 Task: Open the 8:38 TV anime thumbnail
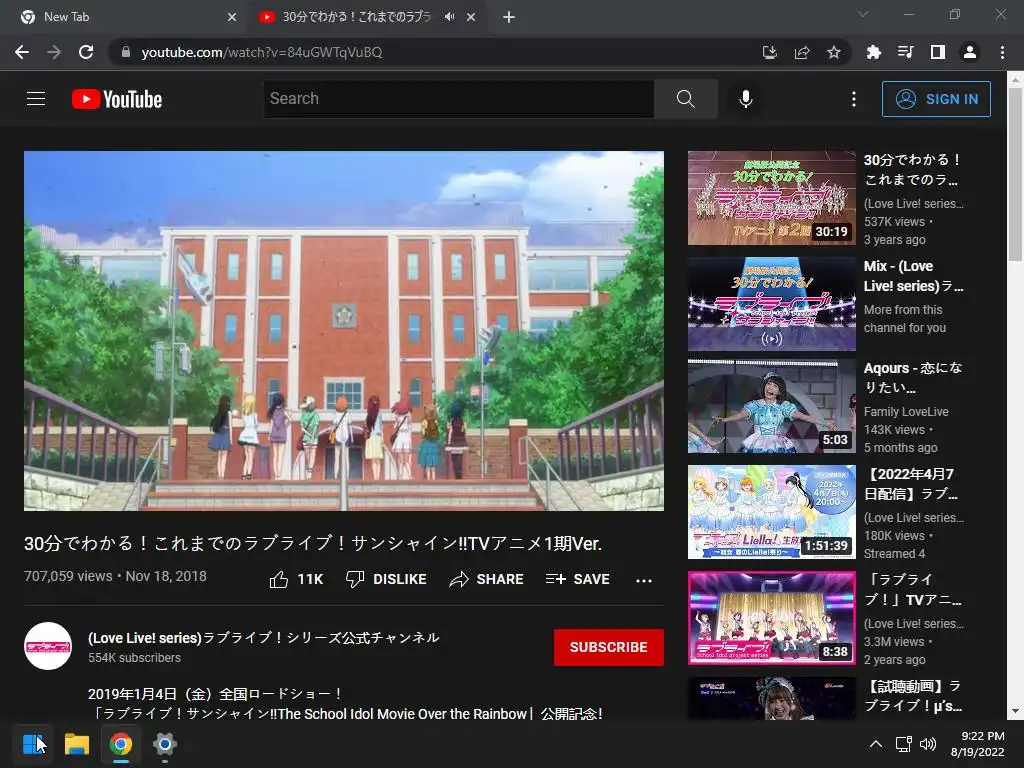coord(771,618)
